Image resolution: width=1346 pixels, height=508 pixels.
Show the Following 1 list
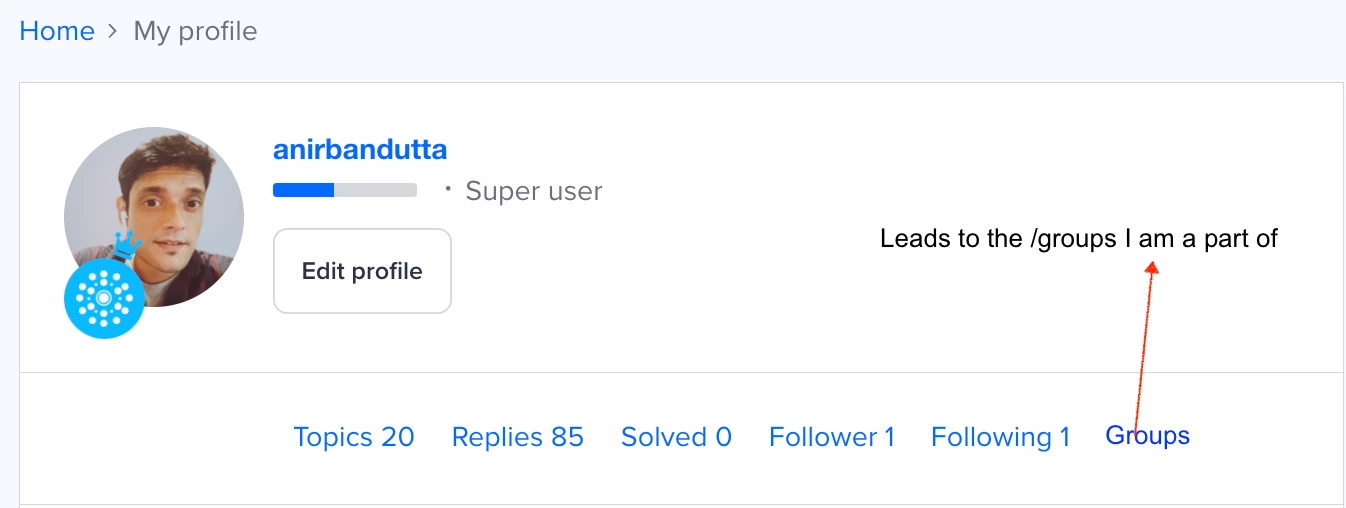tap(1001, 437)
